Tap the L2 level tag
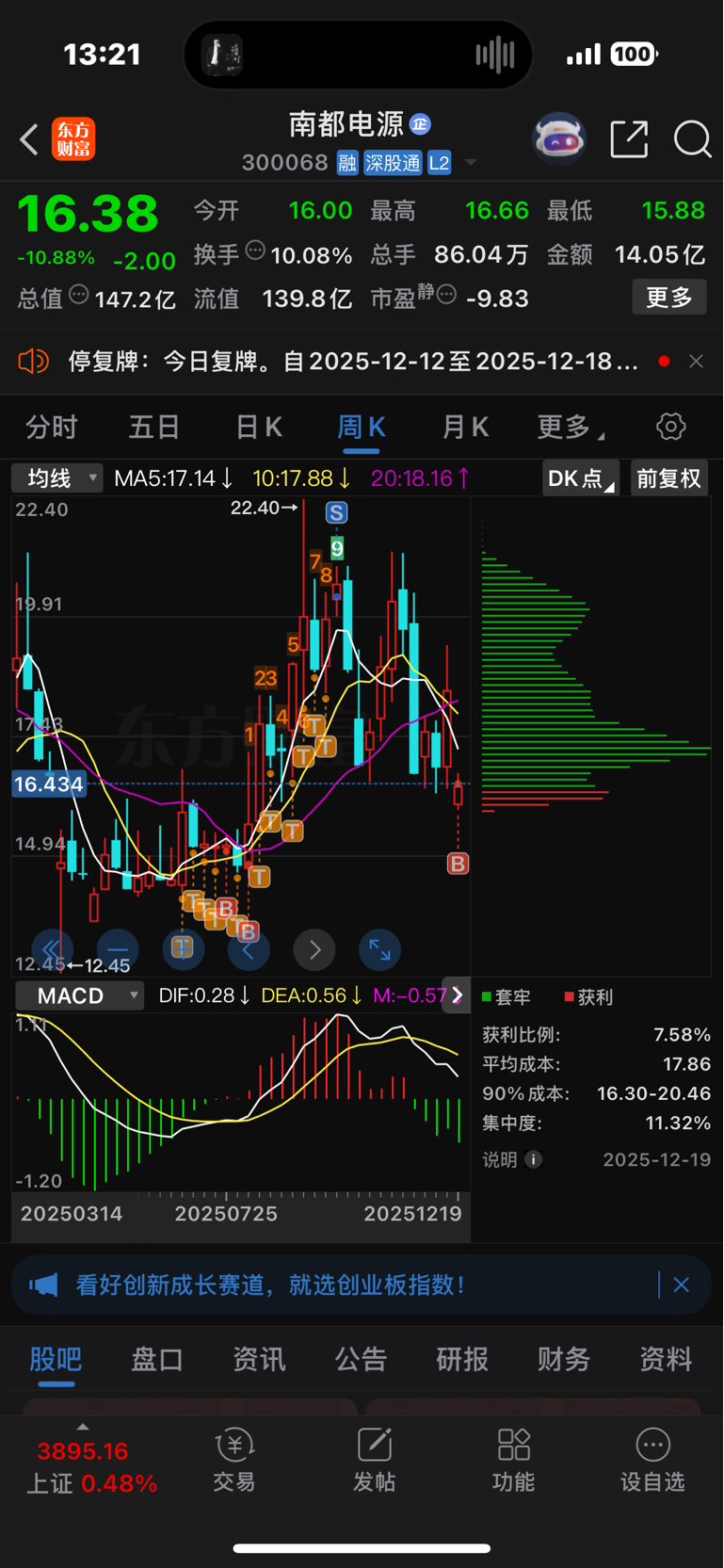The image size is (724, 1568). pyautogui.click(x=440, y=163)
